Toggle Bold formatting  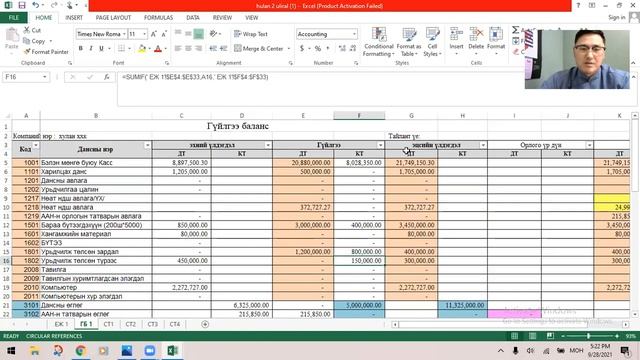point(80,49)
